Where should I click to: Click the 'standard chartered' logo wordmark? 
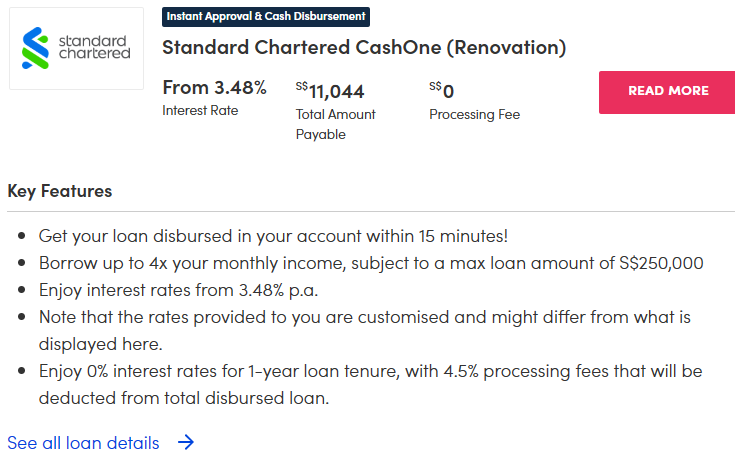coord(95,47)
